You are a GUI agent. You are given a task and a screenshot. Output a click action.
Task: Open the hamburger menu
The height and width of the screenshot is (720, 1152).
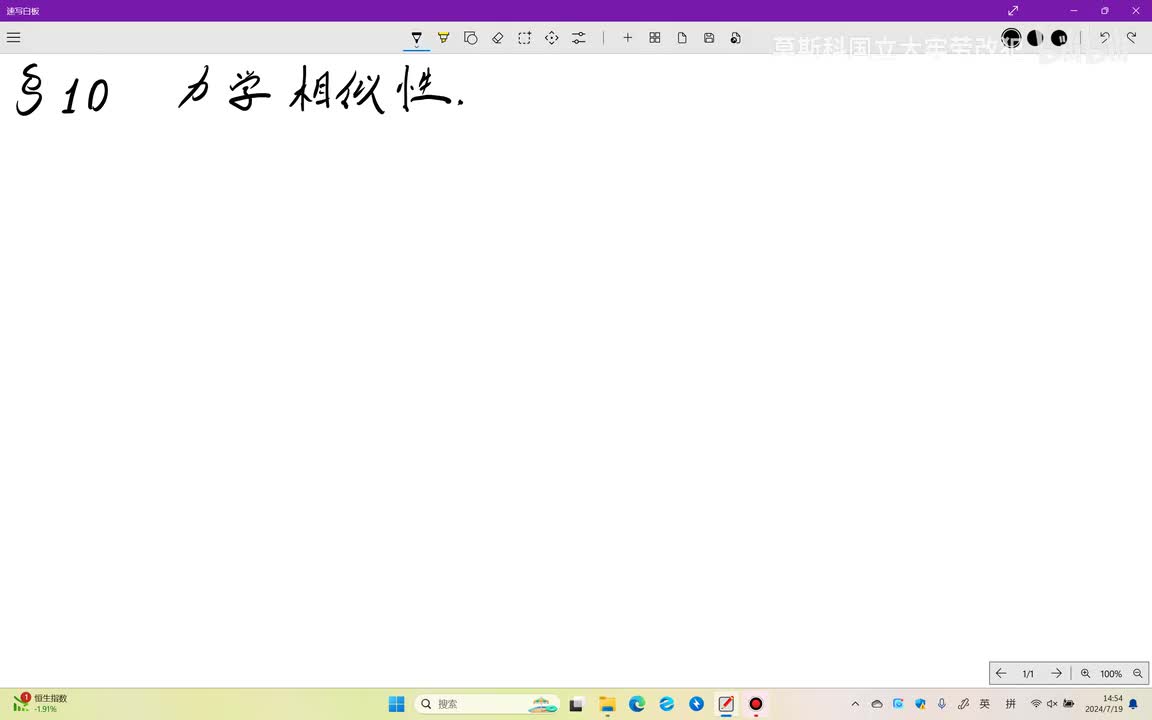point(13,37)
